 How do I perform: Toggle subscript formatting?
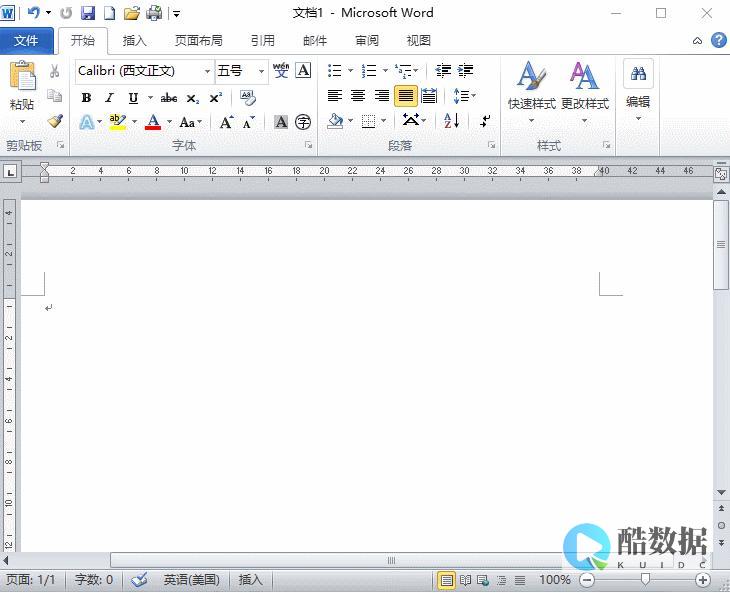click(192, 98)
